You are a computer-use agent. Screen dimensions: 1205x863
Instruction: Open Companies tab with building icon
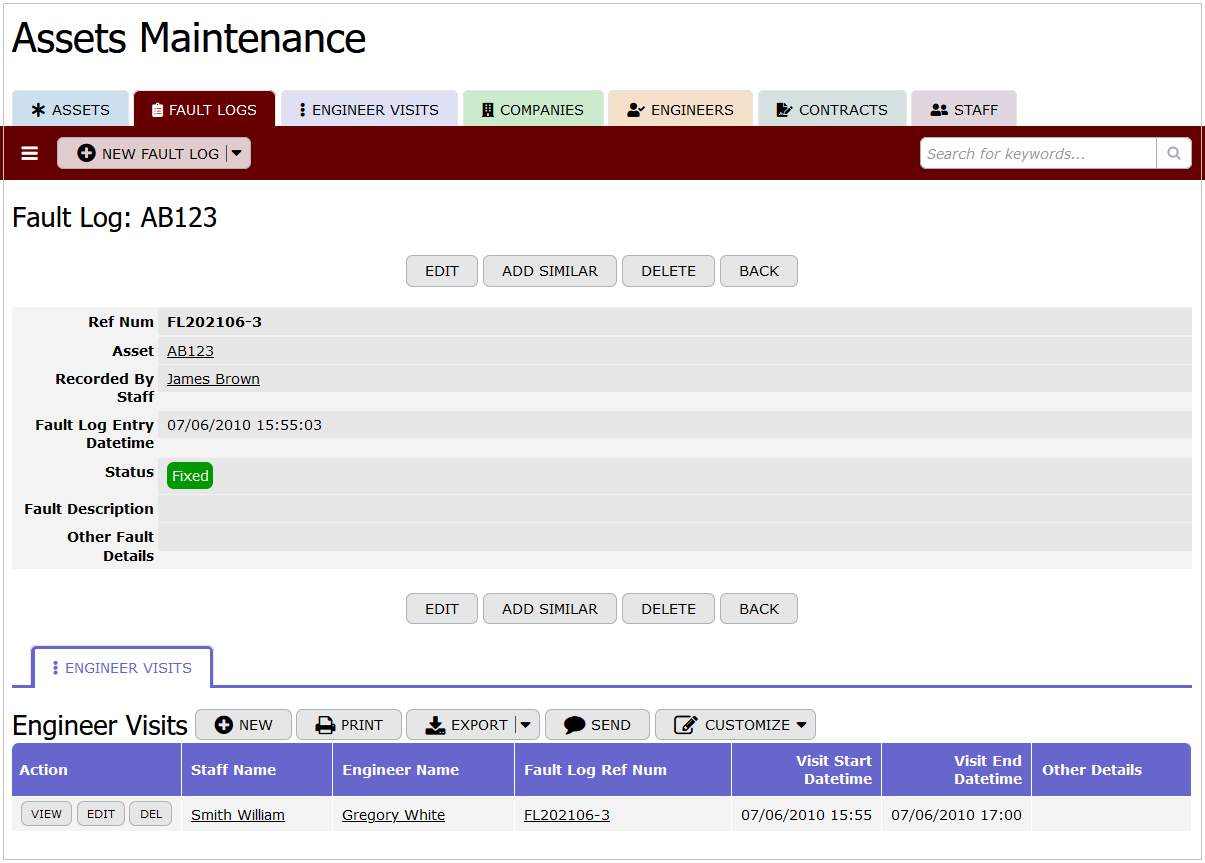click(x=532, y=110)
